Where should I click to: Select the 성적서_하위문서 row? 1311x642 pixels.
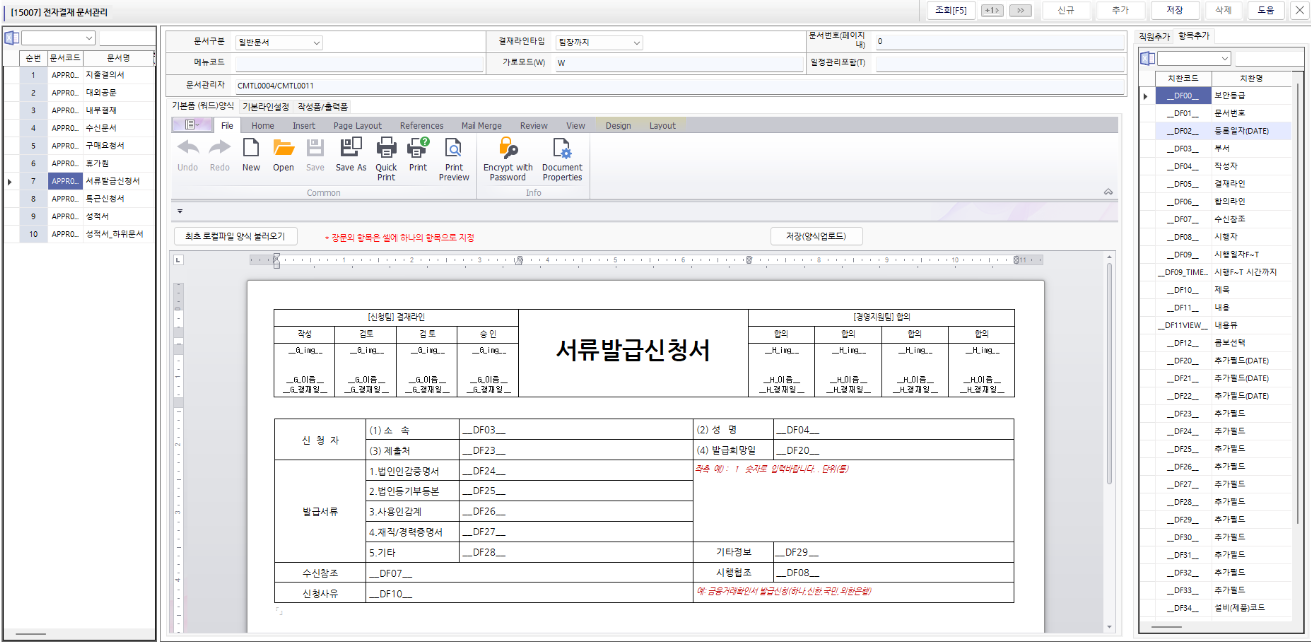click(x=87, y=234)
